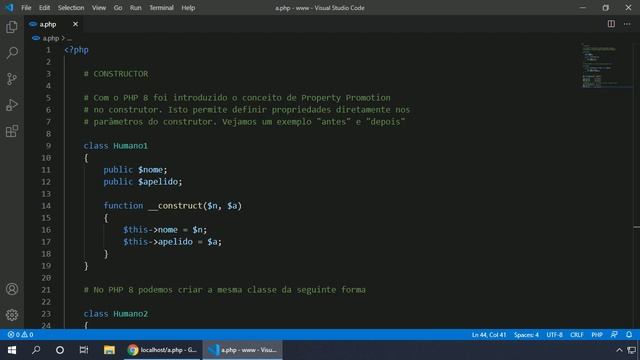Open File Explorer from the taskbar
Image resolution: width=640 pixels, height=360 pixels.
click(109, 350)
